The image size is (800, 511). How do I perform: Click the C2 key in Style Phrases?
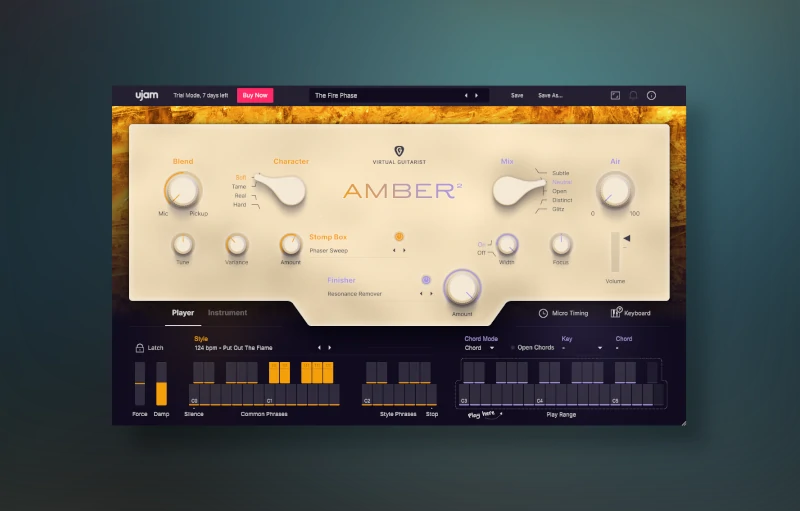[x=367, y=395]
